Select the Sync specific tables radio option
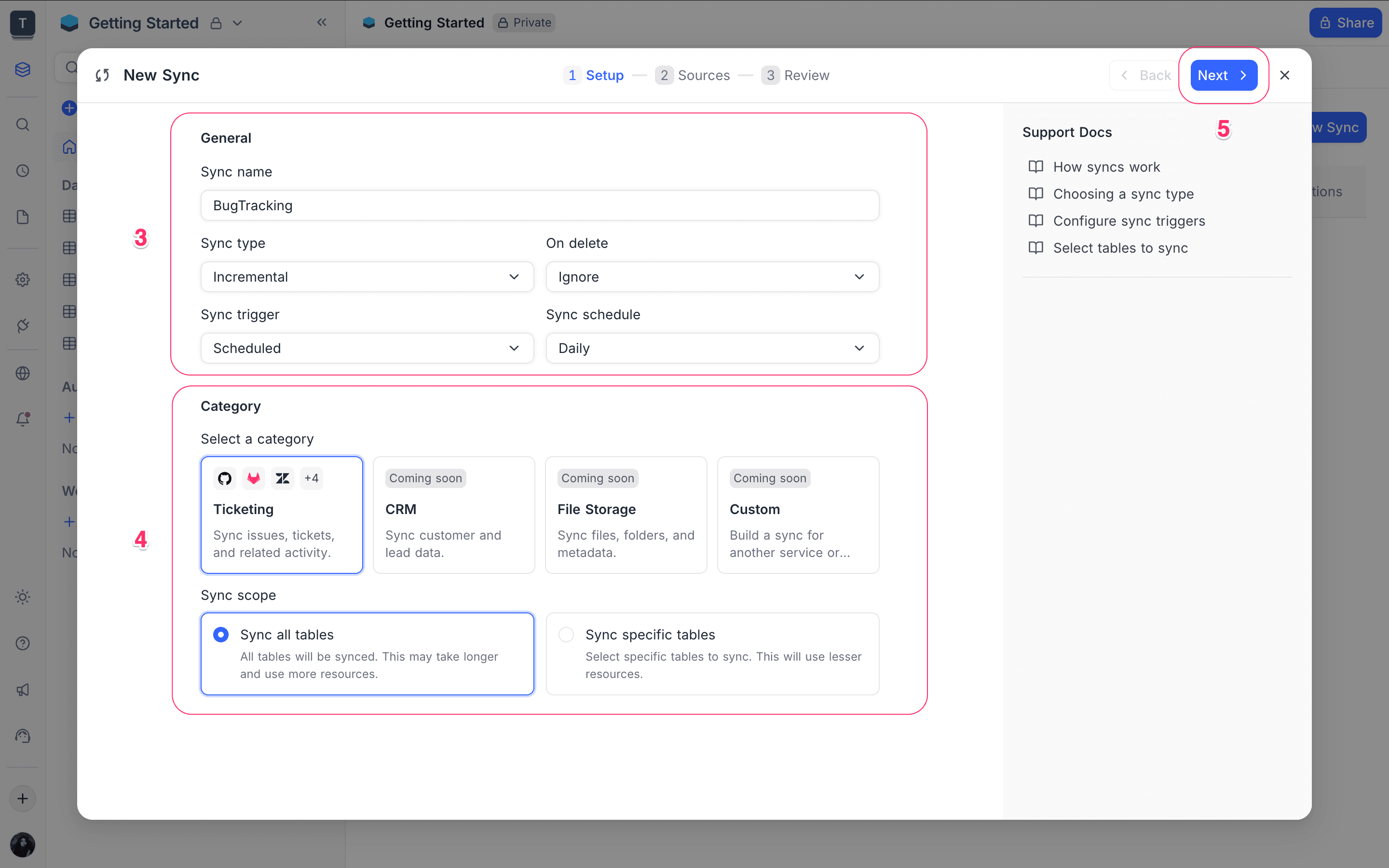 [566, 634]
